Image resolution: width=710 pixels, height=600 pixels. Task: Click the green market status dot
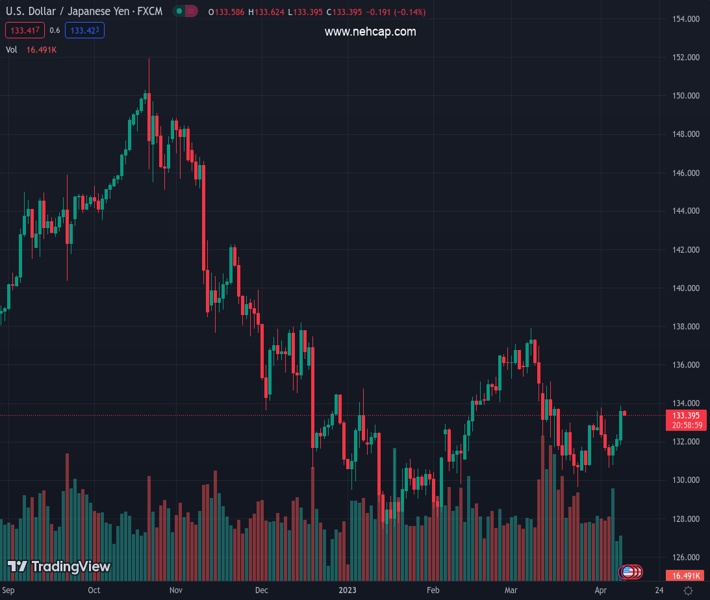coord(179,11)
